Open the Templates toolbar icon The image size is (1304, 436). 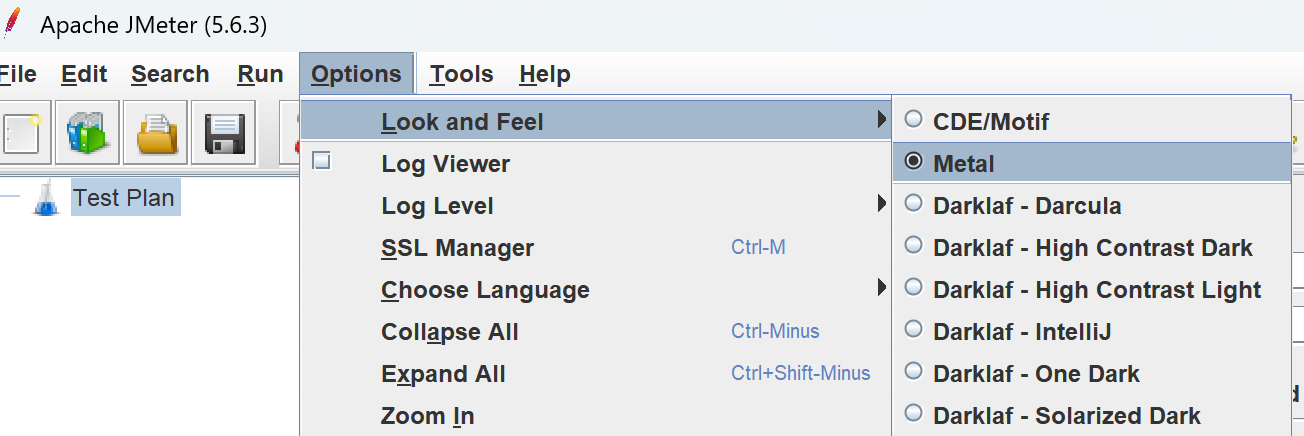[88, 132]
